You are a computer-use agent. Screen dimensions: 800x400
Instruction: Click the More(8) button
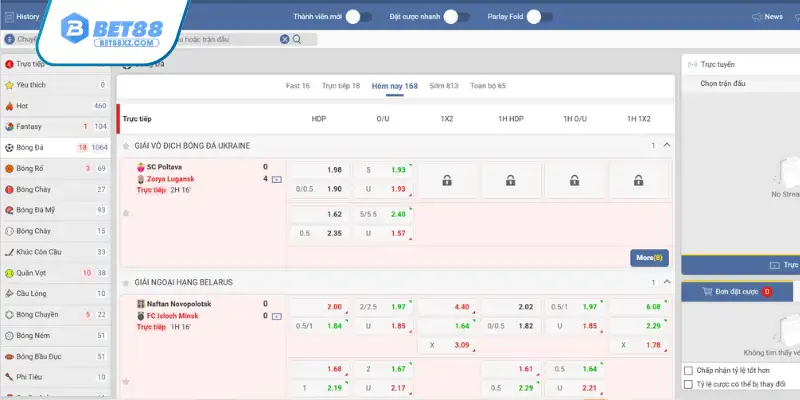point(649,257)
